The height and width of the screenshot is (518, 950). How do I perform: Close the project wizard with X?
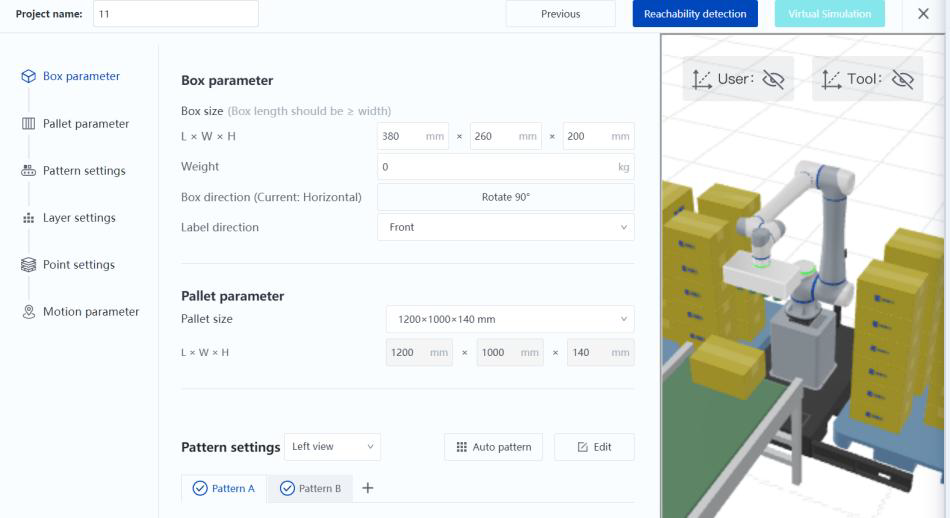coord(922,14)
